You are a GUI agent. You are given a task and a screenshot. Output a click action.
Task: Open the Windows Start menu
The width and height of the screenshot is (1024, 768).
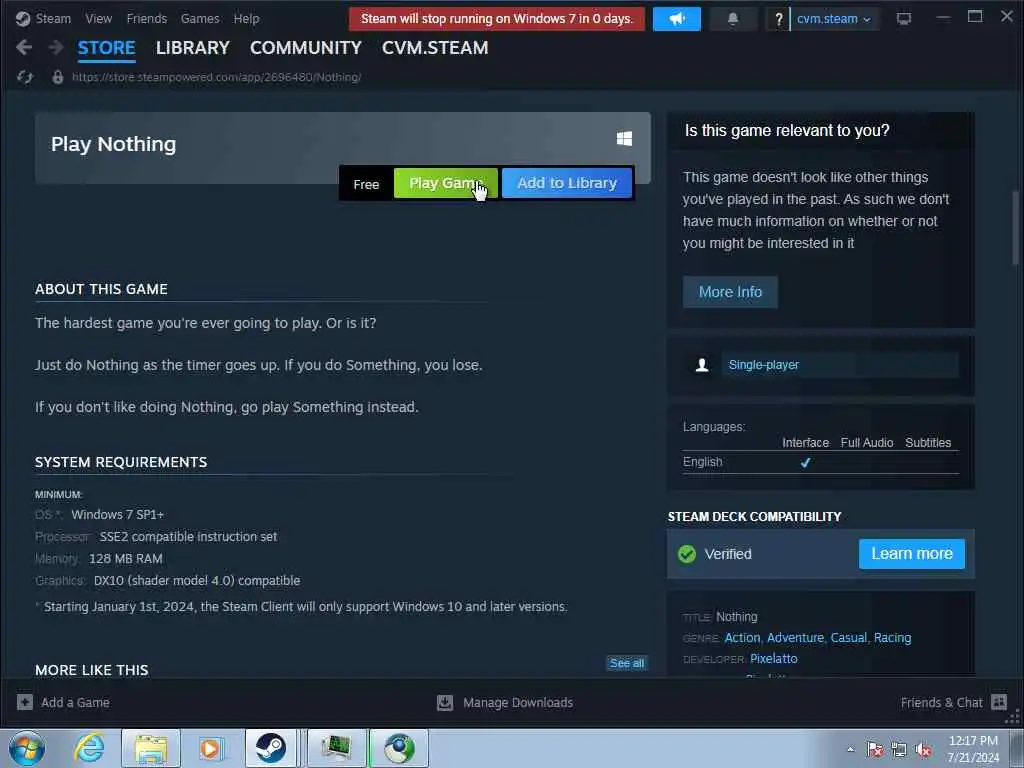coord(27,748)
